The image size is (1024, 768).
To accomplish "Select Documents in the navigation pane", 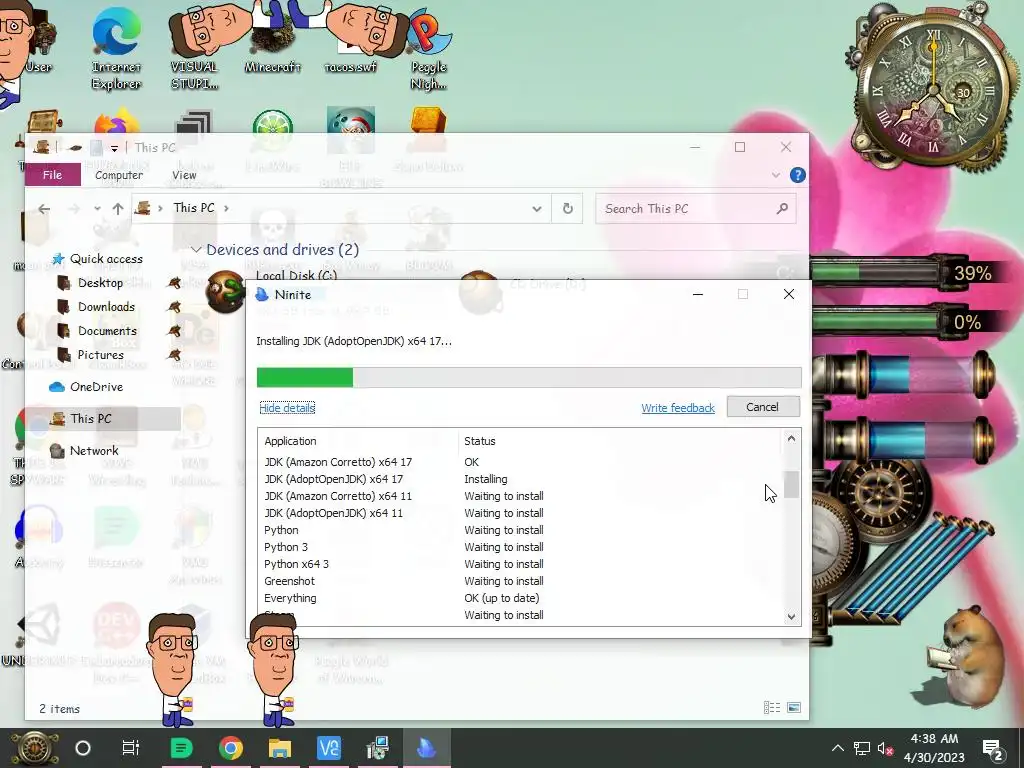I will (107, 331).
